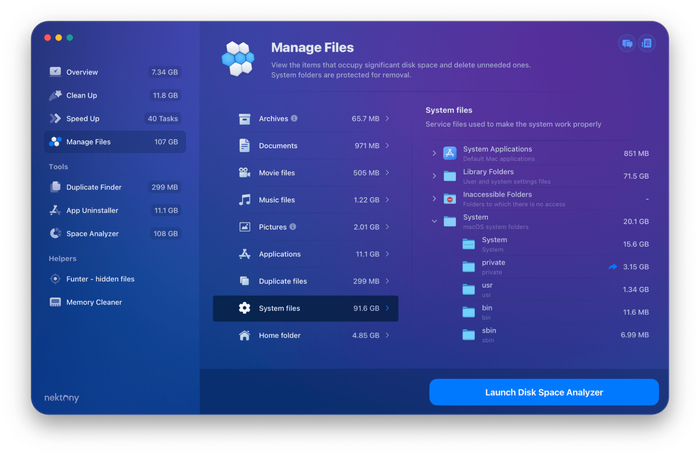Click the news panel icon at top right

tap(647, 44)
